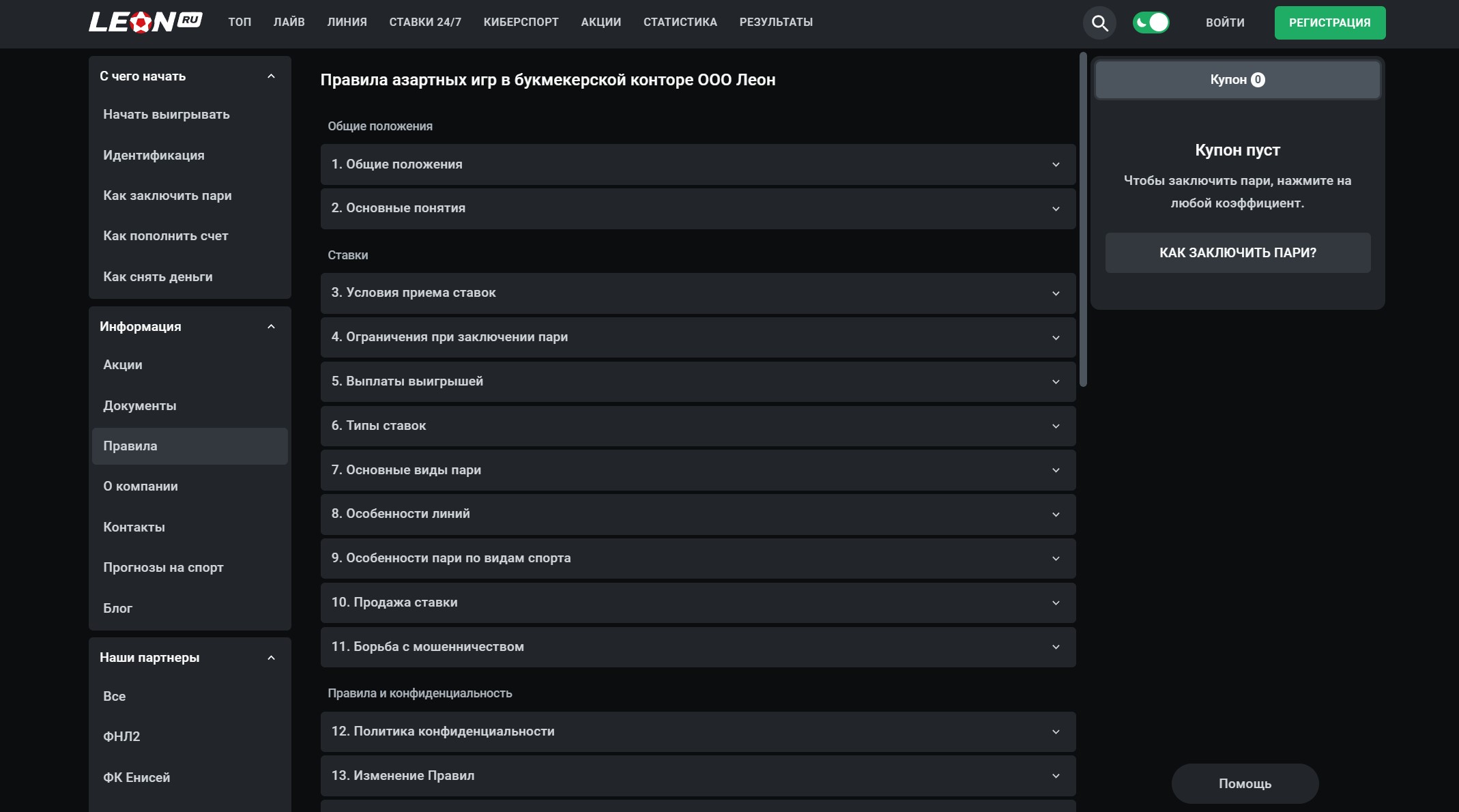Open the ЛАЙВ menu item
Viewport: 1459px width, 812px height.
289,22
